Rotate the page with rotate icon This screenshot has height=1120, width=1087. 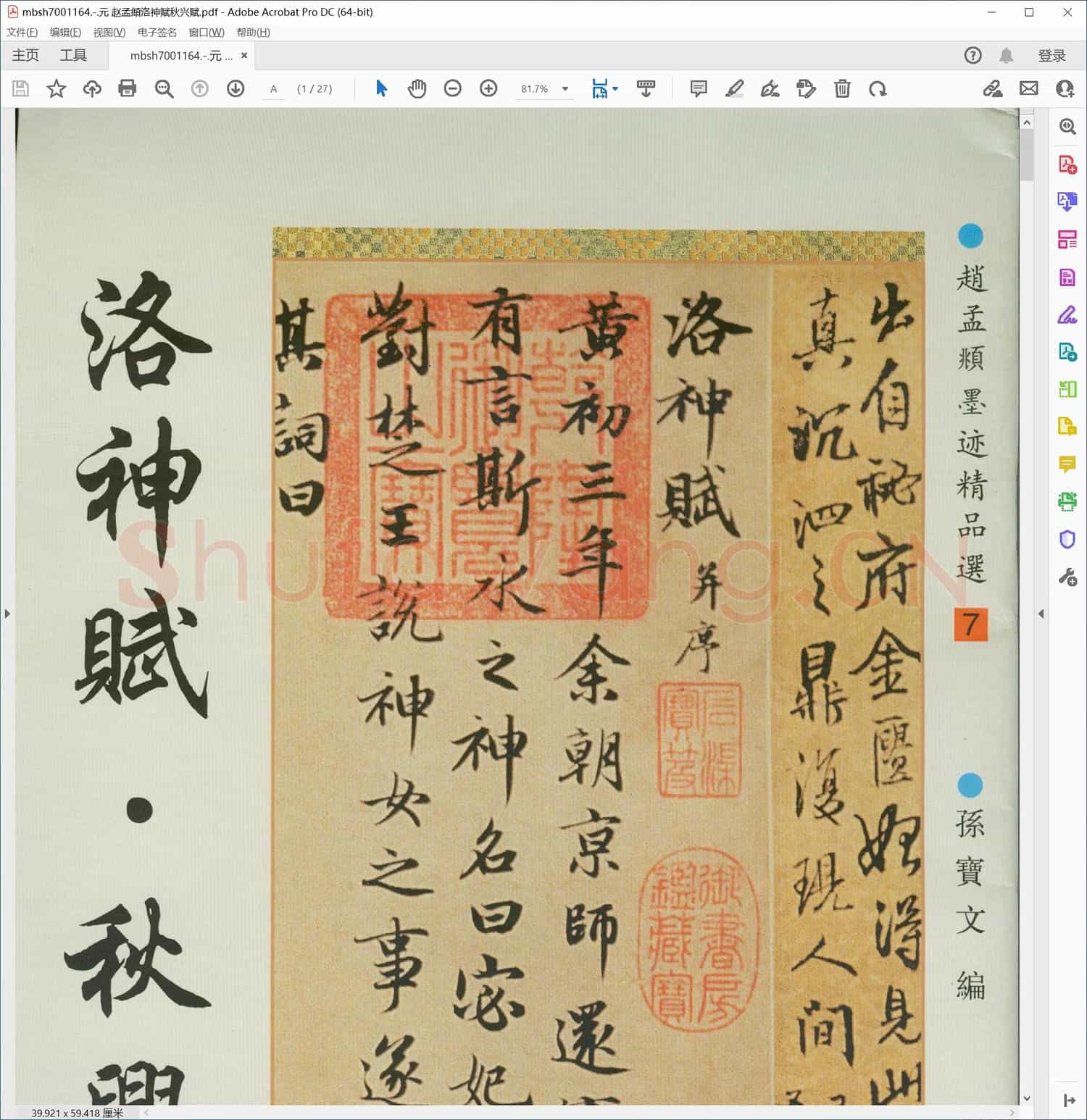click(x=878, y=88)
